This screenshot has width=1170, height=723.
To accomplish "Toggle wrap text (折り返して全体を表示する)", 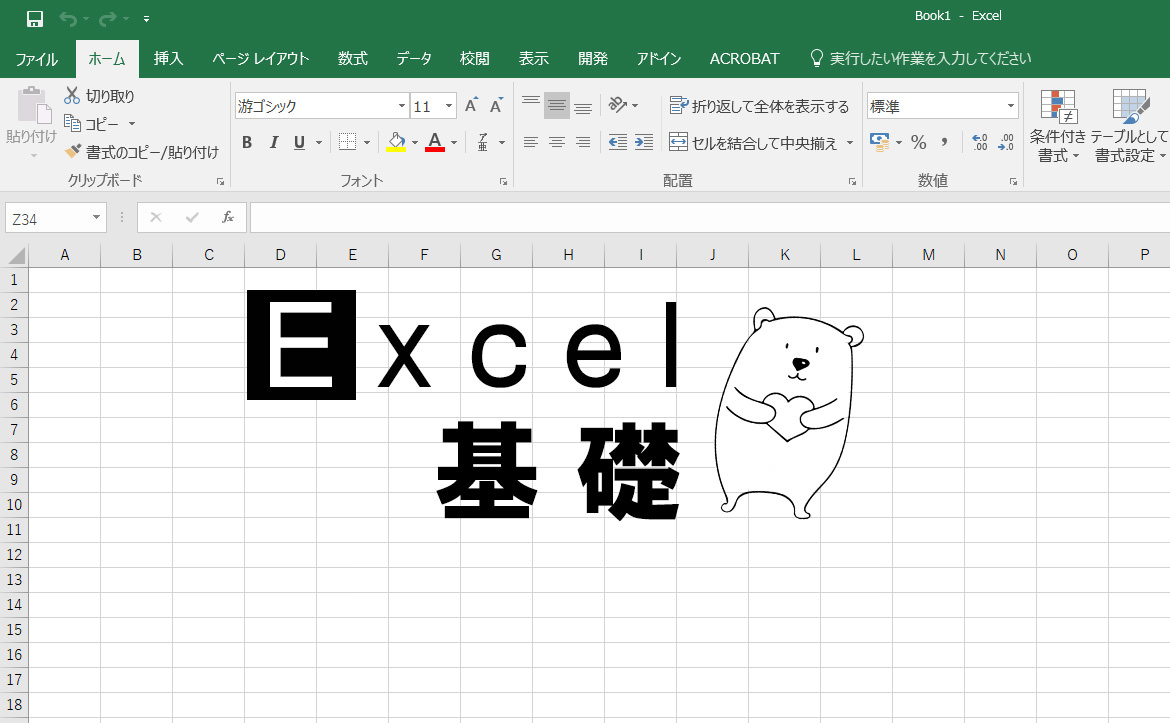I will pos(759,106).
